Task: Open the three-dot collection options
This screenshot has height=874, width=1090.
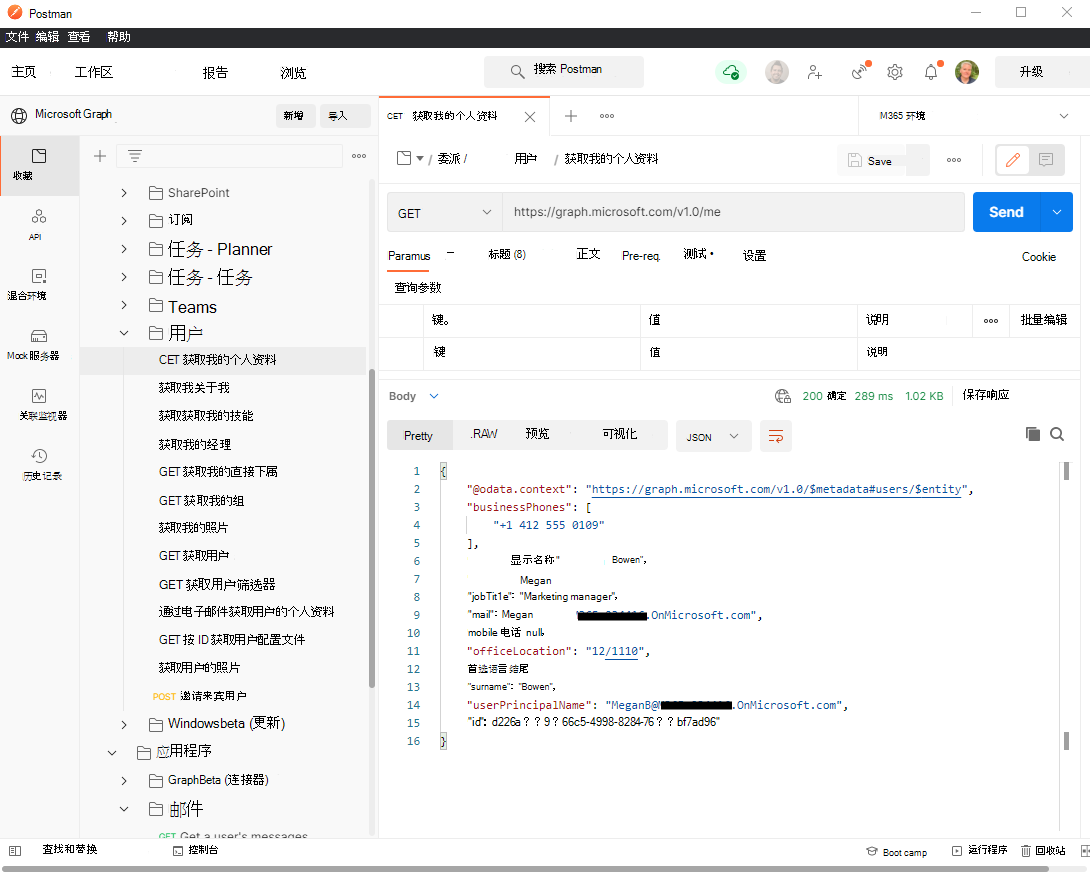Action: click(359, 156)
